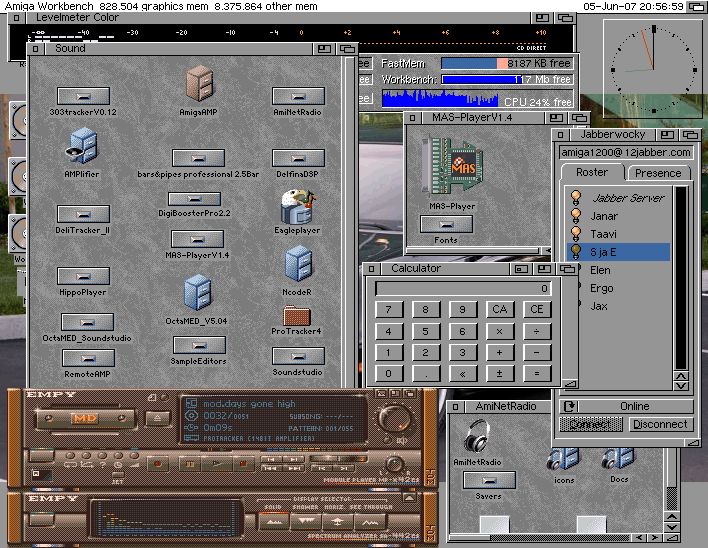The width and height of the screenshot is (708, 548).
Task: Select the Horiz display mode
Action: 337,522
